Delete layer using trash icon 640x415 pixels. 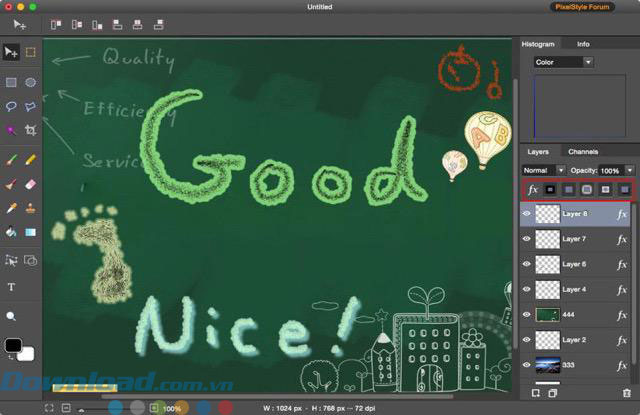(626, 393)
